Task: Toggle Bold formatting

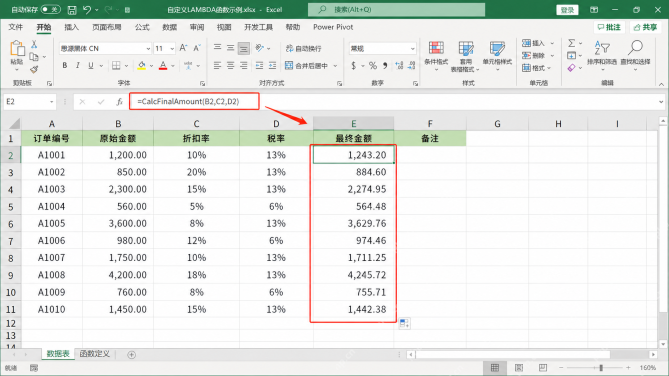Action: [x=65, y=66]
